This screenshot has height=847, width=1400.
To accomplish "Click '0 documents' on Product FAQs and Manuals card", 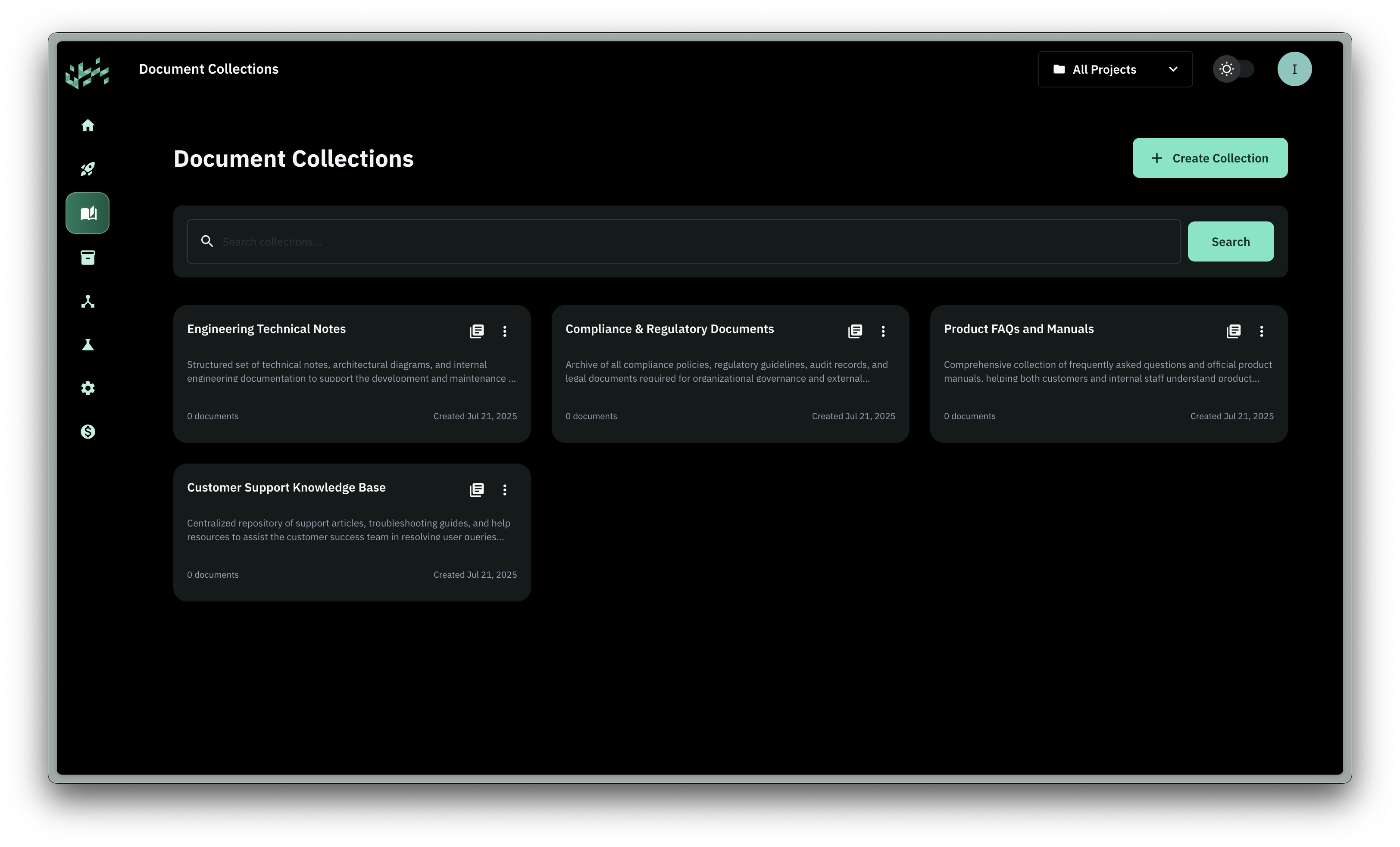I will (x=970, y=417).
